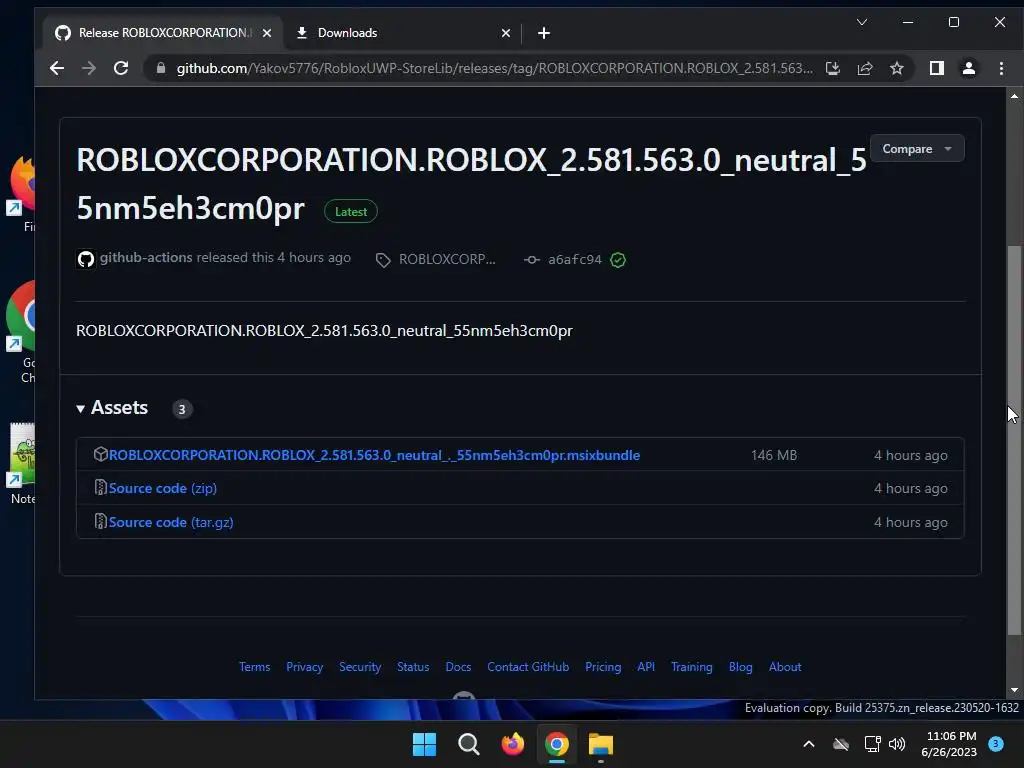Image resolution: width=1024 pixels, height=768 pixels.
Task: Click the release title heading
Action: [x=472, y=184]
